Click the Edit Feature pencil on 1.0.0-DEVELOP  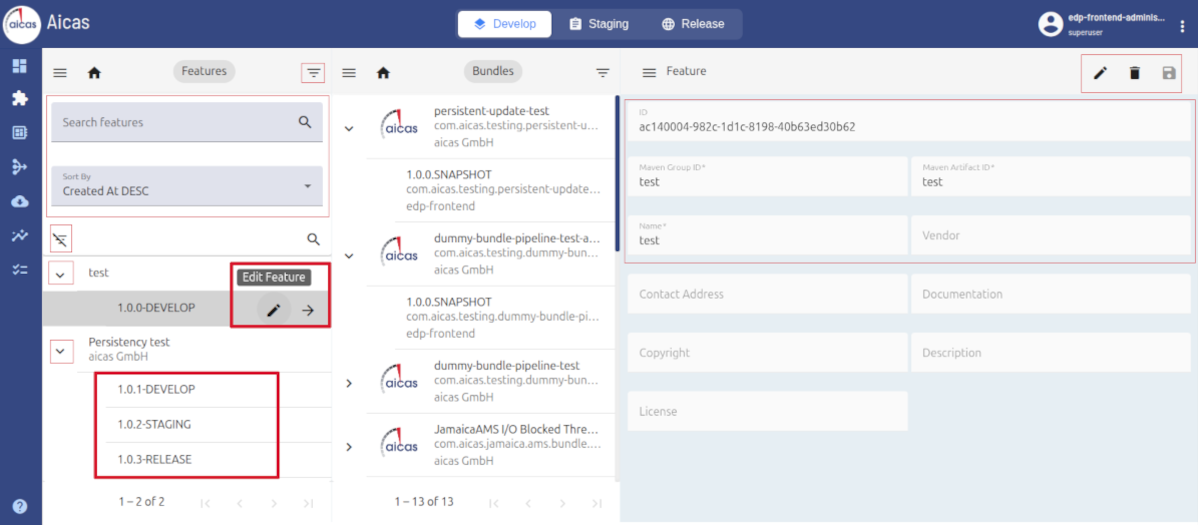[x=273, y=310]
